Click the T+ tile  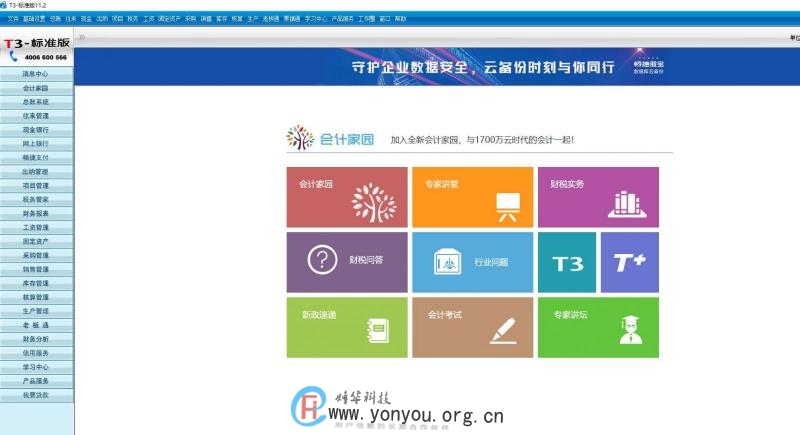pyautogui.click(x=630, y=262)
